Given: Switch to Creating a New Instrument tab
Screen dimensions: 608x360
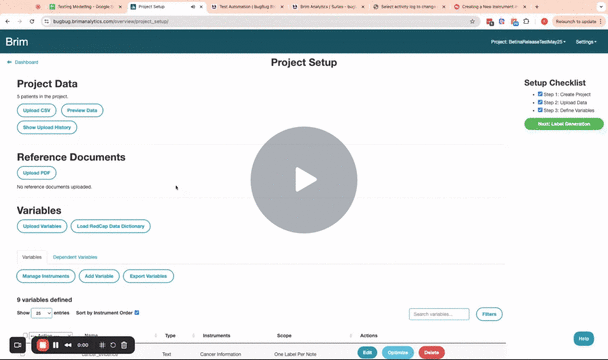Looking at the screenshot, I should [x=490, y=7].
